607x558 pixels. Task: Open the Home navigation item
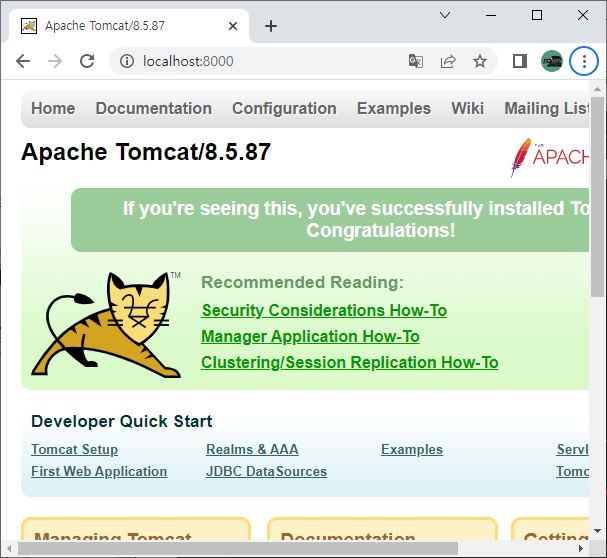click(53, 108)
